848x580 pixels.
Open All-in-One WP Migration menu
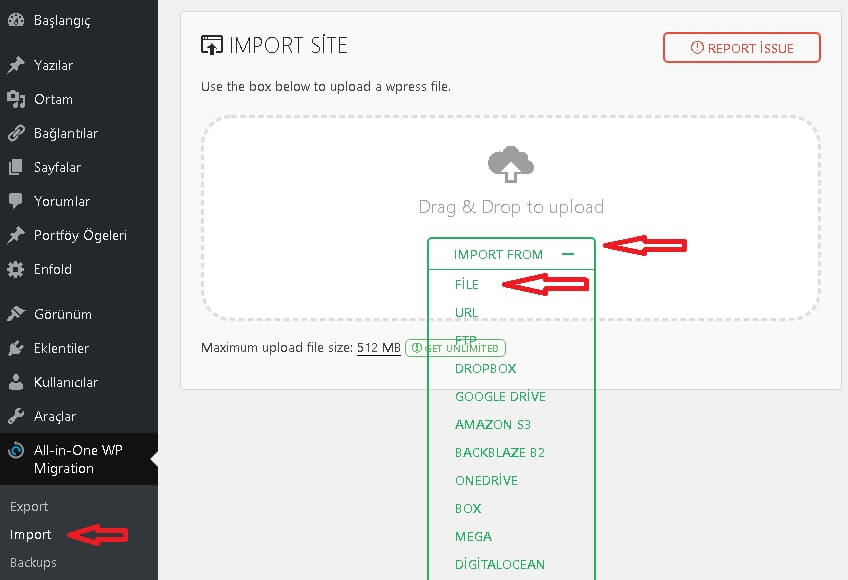[79, 459]
